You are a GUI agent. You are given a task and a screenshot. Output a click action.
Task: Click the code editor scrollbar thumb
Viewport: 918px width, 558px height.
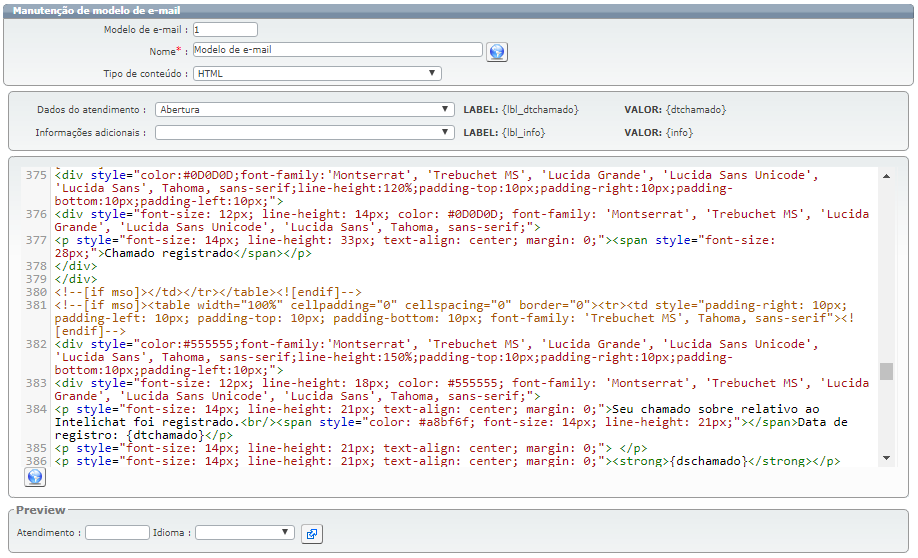[886, 371]
